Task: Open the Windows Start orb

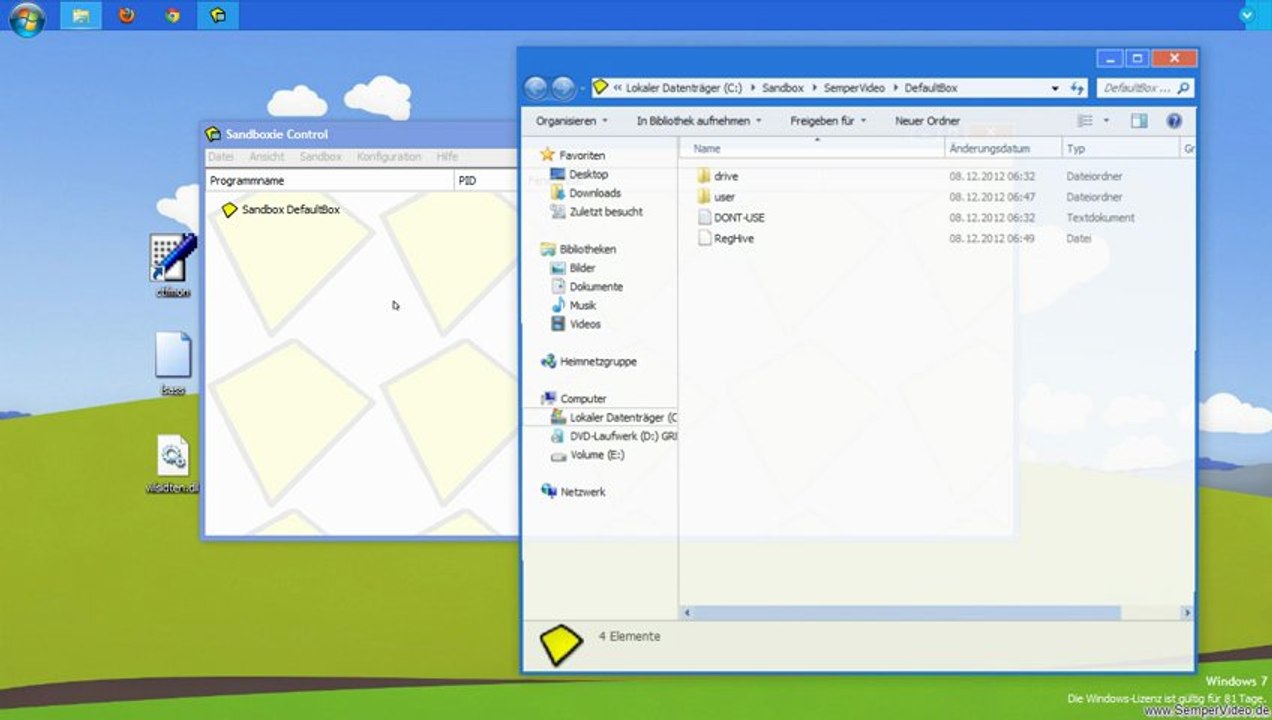Action: (27, 17)
